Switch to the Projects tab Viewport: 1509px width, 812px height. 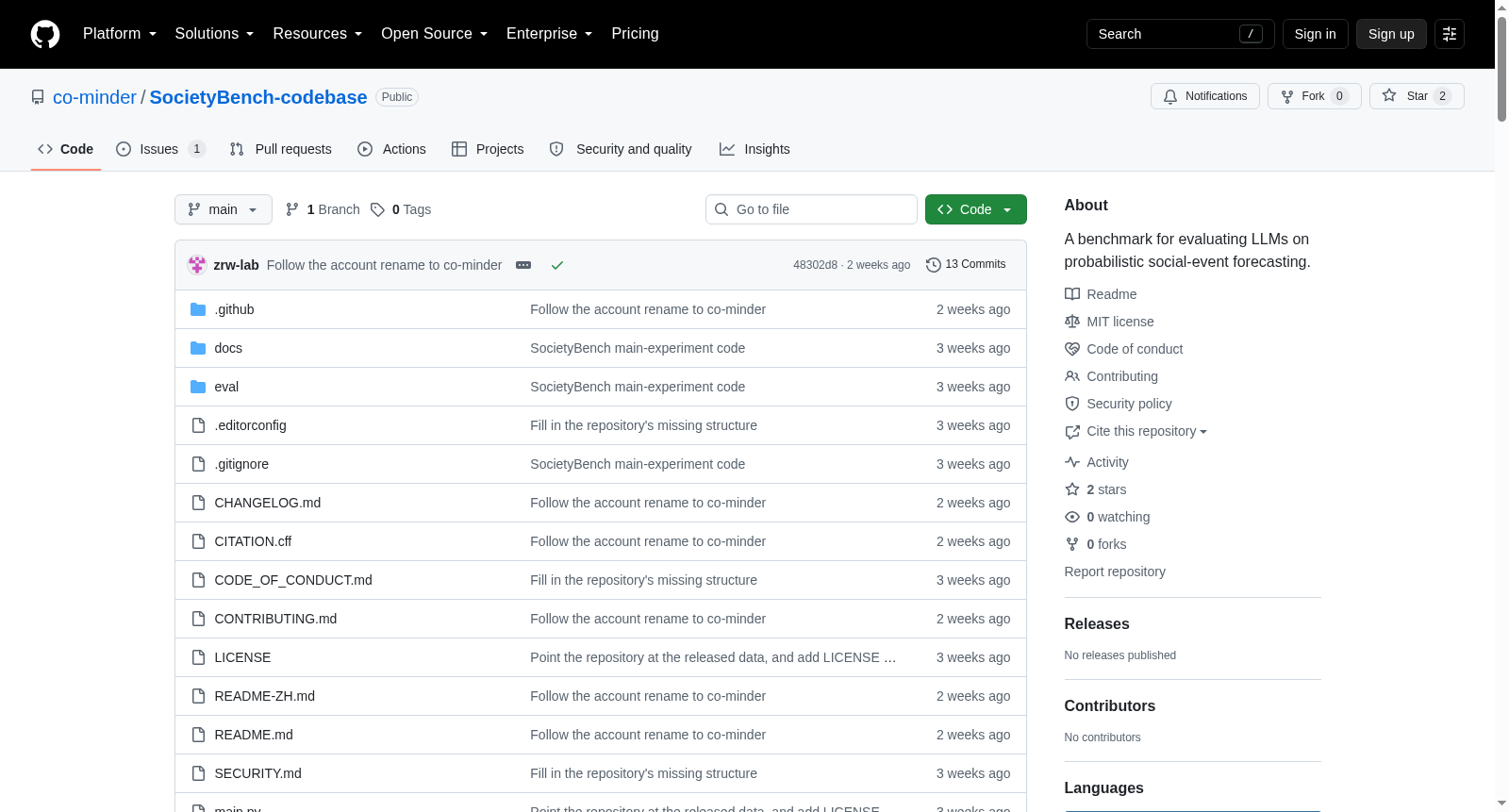coord(488,149)
